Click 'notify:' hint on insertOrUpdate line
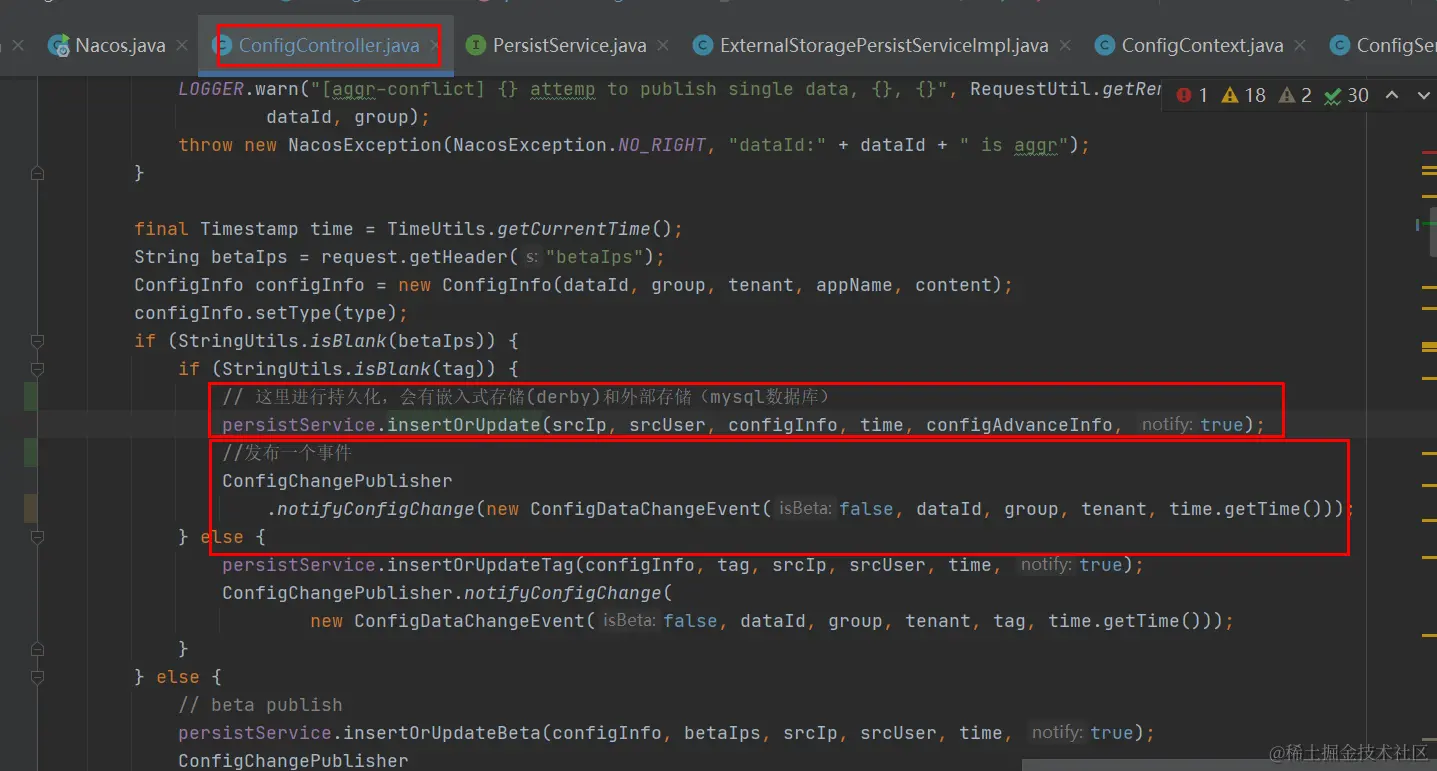Screen dimensions: 1437x771 point(1166,425)
